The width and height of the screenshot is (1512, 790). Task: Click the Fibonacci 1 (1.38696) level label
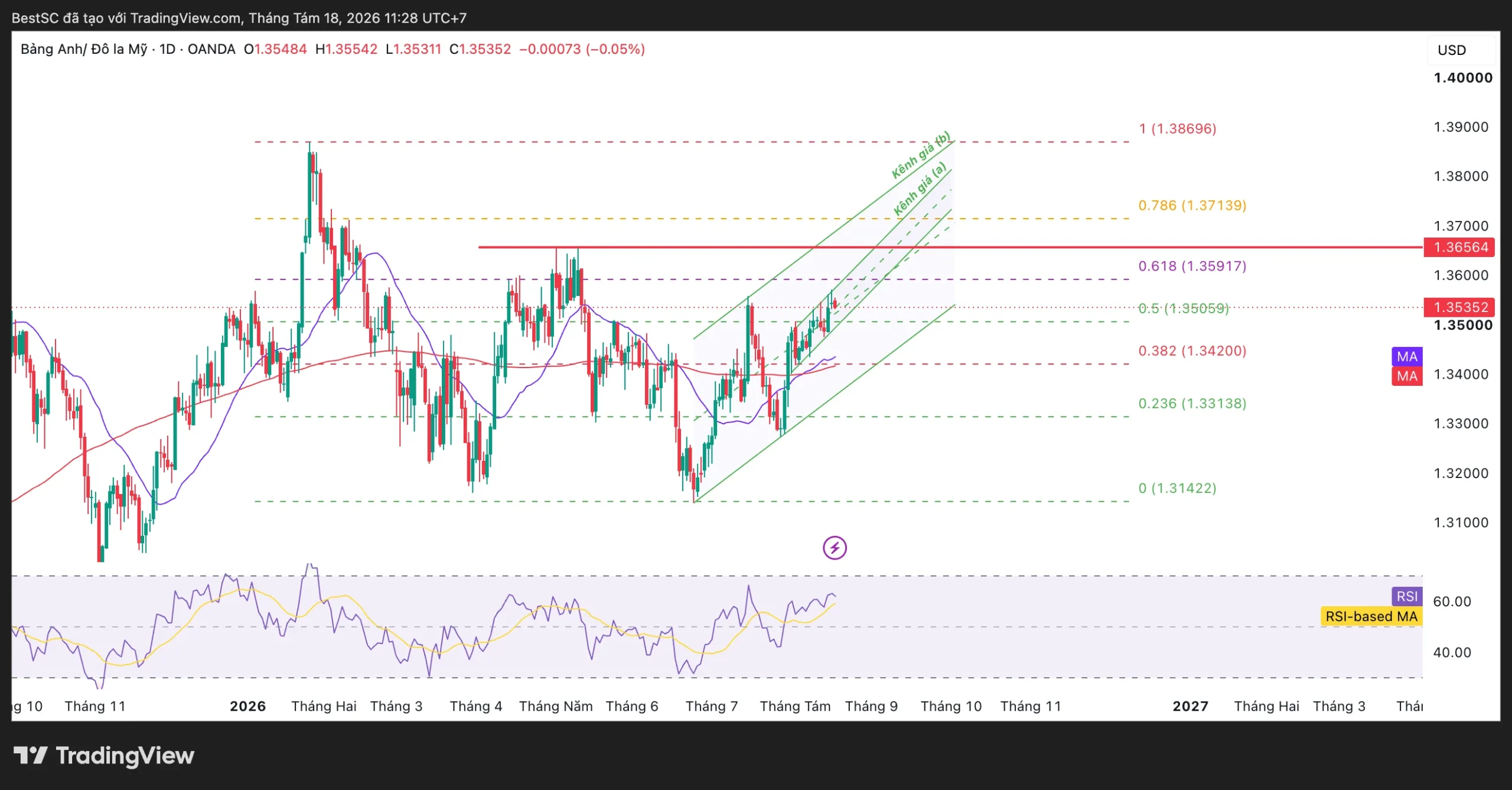click(1178, 128)
